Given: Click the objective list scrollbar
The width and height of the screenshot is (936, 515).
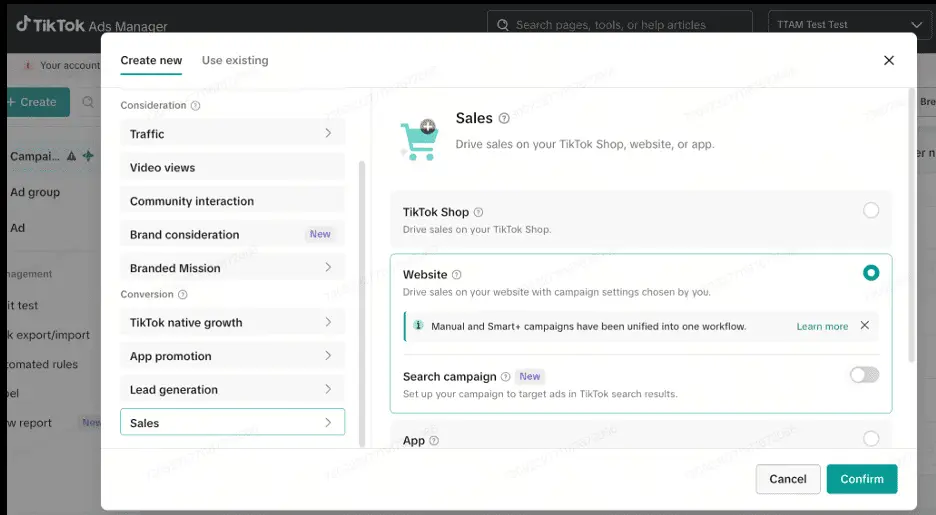Looking at the screenshot, I should (x=362, y=303).
